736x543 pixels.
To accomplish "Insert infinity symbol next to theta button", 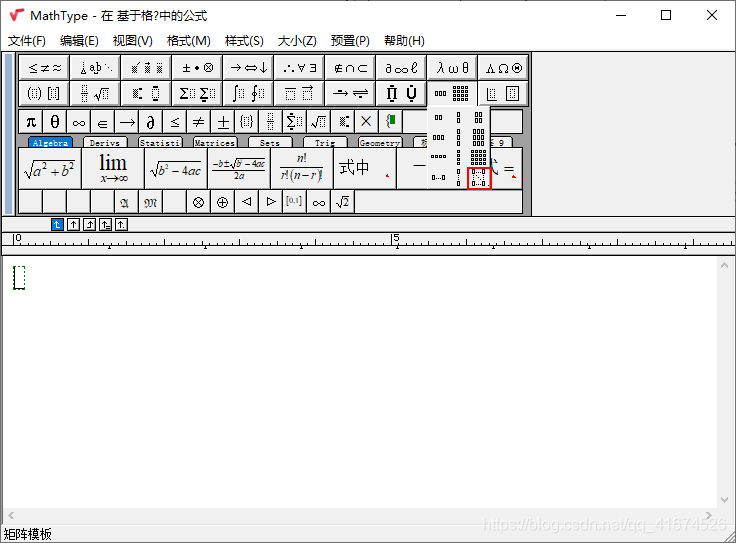I will click(79, 122).
